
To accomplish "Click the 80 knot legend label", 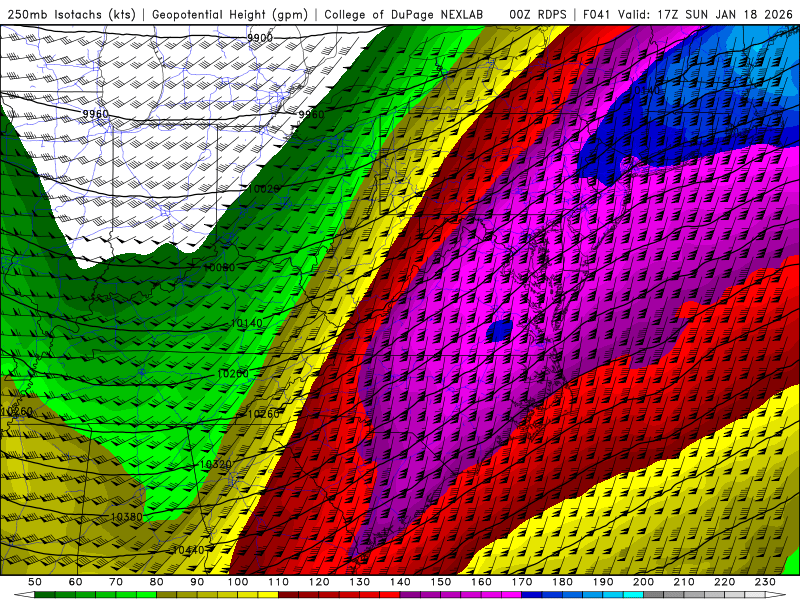I will [x=157, y=582].
